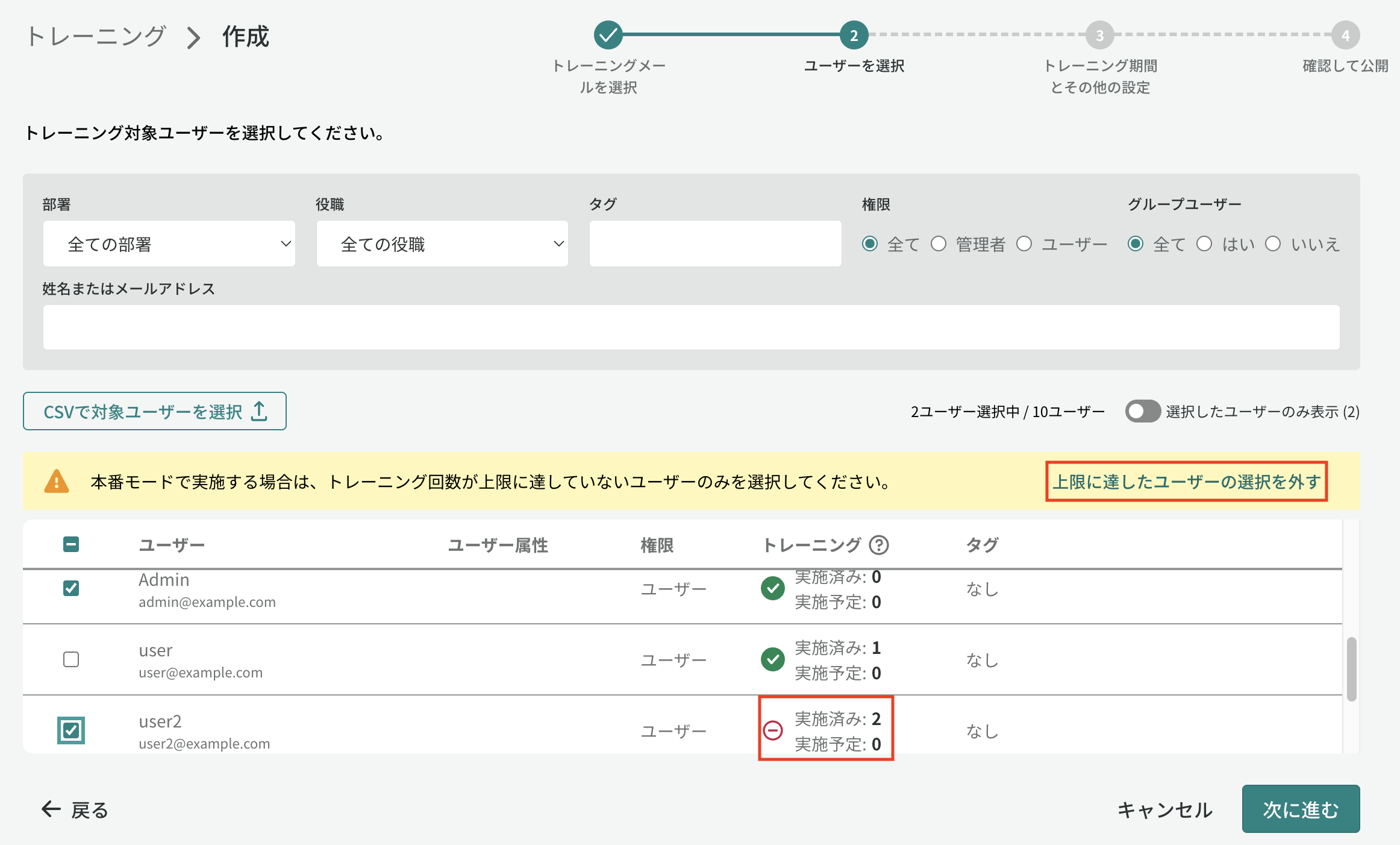Click なし tag cell in Admin row

click(x=982, y=588)
